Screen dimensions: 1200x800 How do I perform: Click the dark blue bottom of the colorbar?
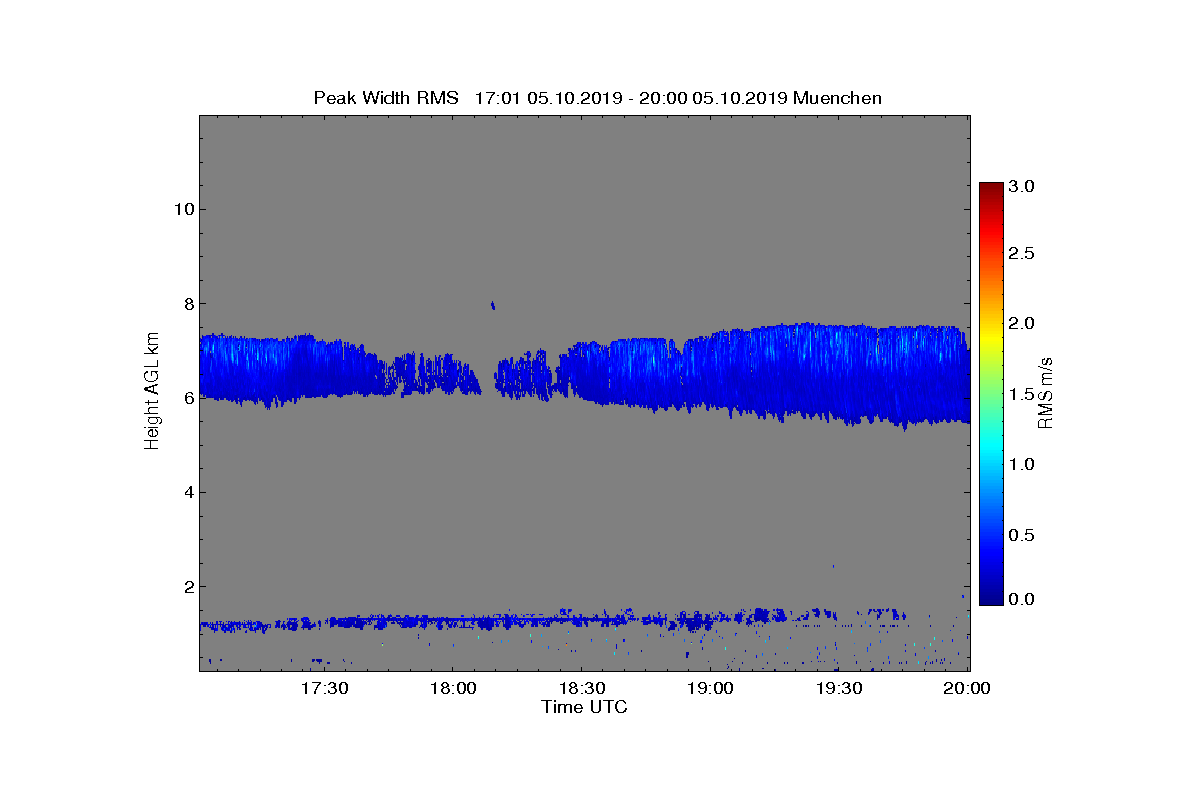click(x=991, y=597)
